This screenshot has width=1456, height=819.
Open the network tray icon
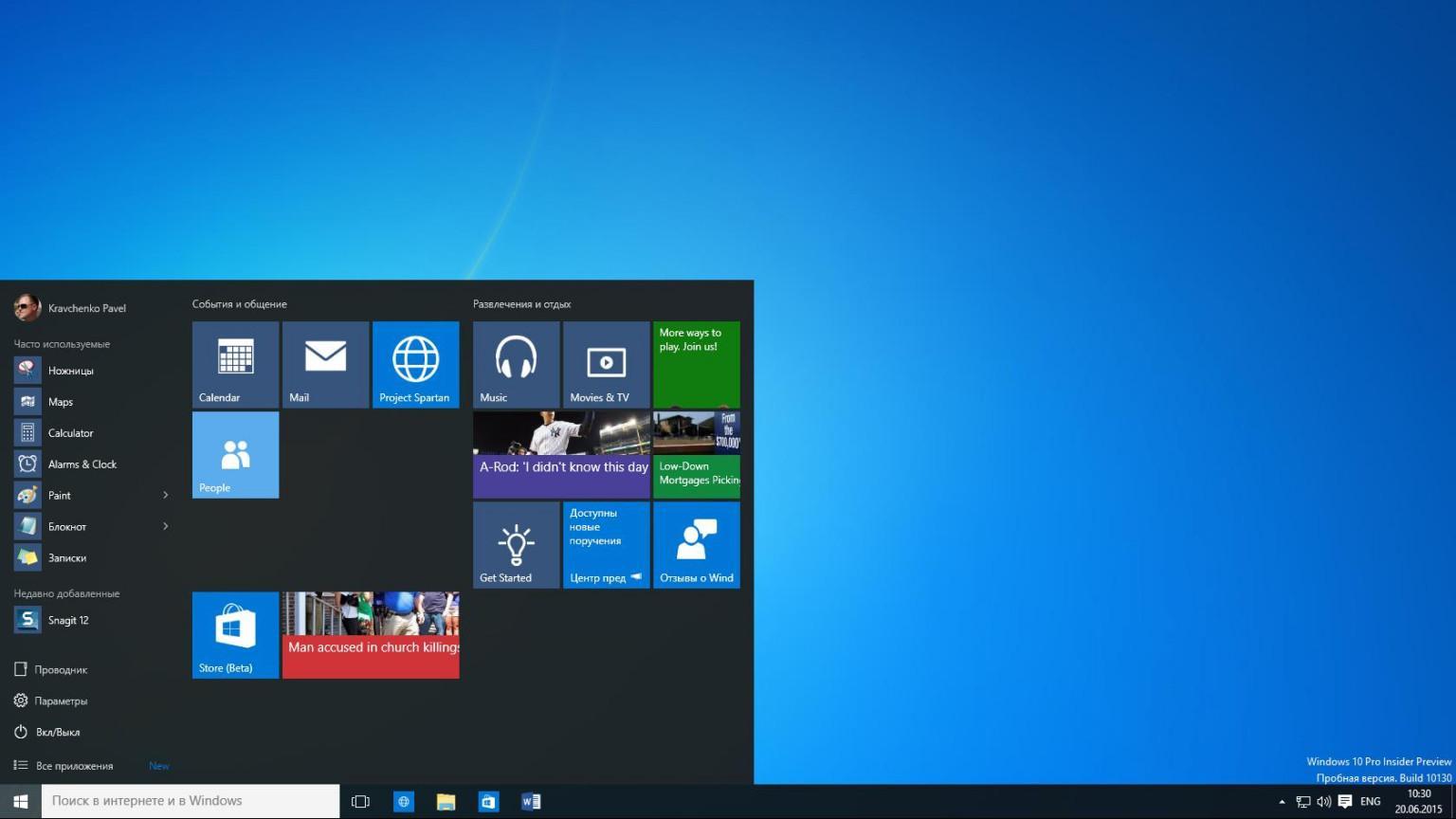pos(1303,802)
